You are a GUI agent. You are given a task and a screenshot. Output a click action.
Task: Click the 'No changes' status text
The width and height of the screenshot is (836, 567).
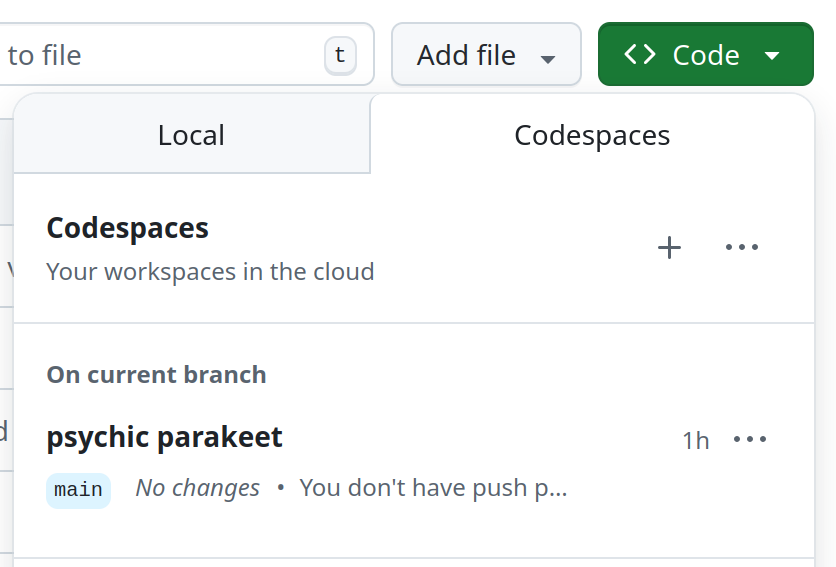tap(198, 488)
